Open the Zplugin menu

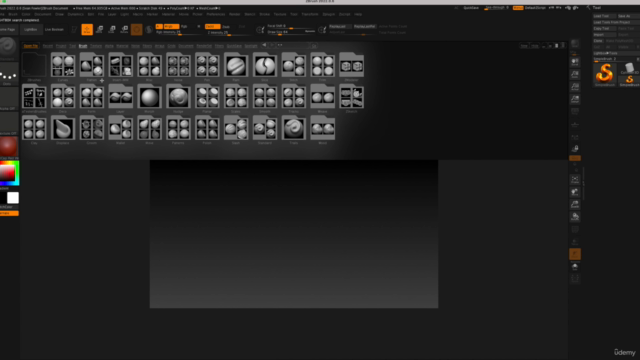click(x=329, y=14)
